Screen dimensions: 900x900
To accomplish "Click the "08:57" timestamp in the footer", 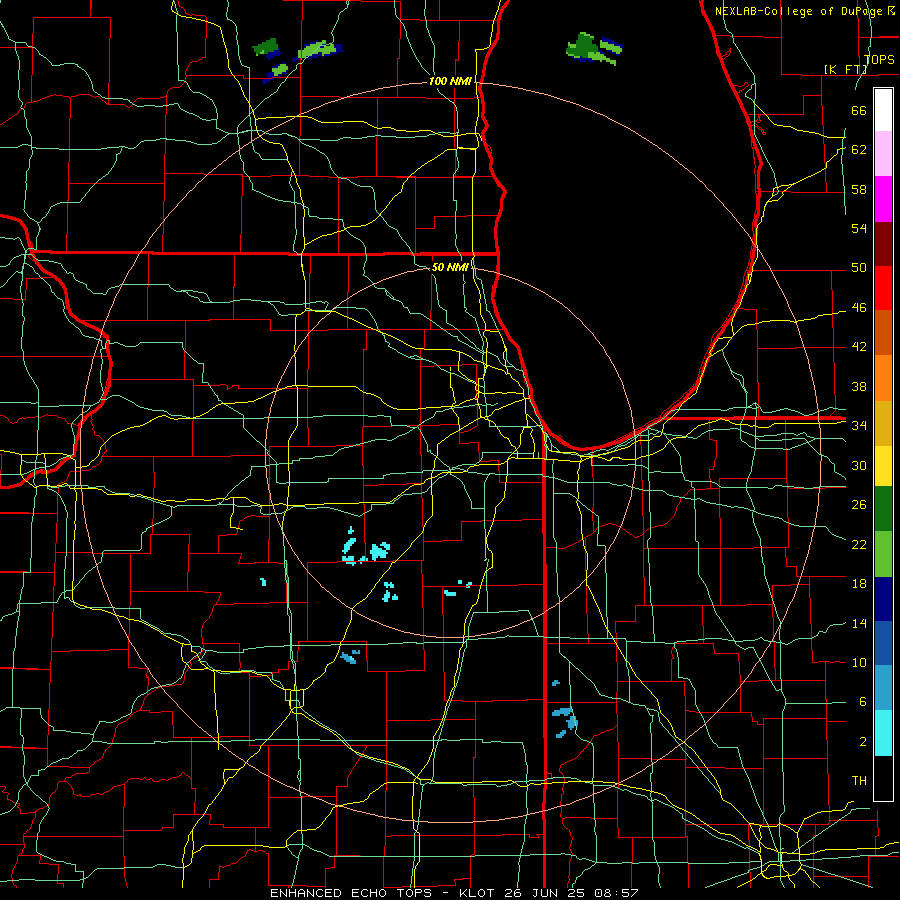I will 616,893.
